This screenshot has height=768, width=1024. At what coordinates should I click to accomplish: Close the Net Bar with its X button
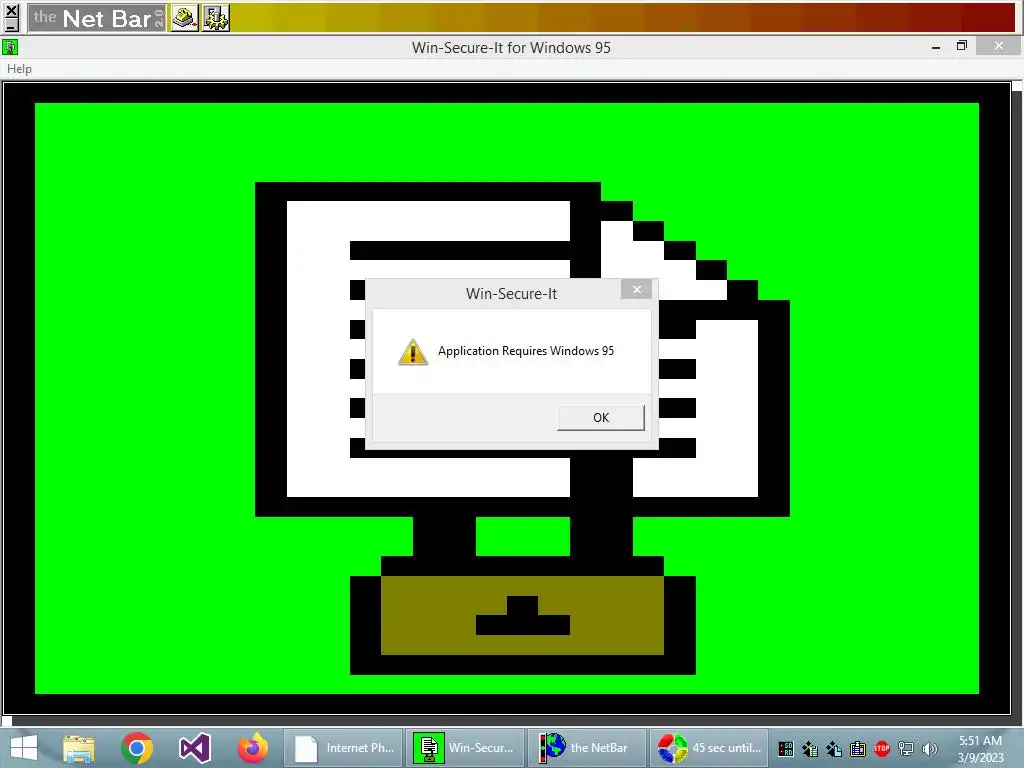coord(11,10)
